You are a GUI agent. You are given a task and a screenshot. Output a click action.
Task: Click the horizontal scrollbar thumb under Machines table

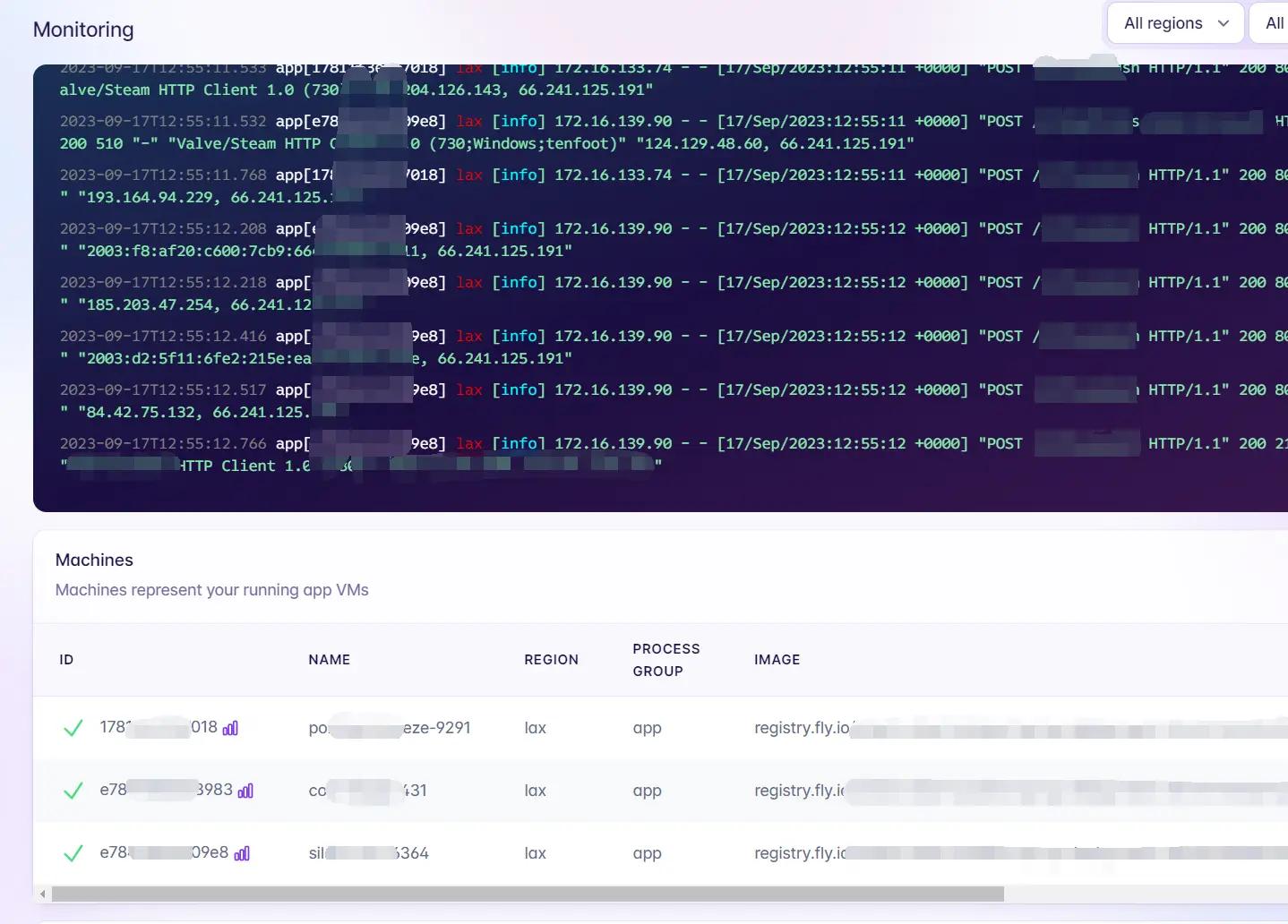[528, 894]
